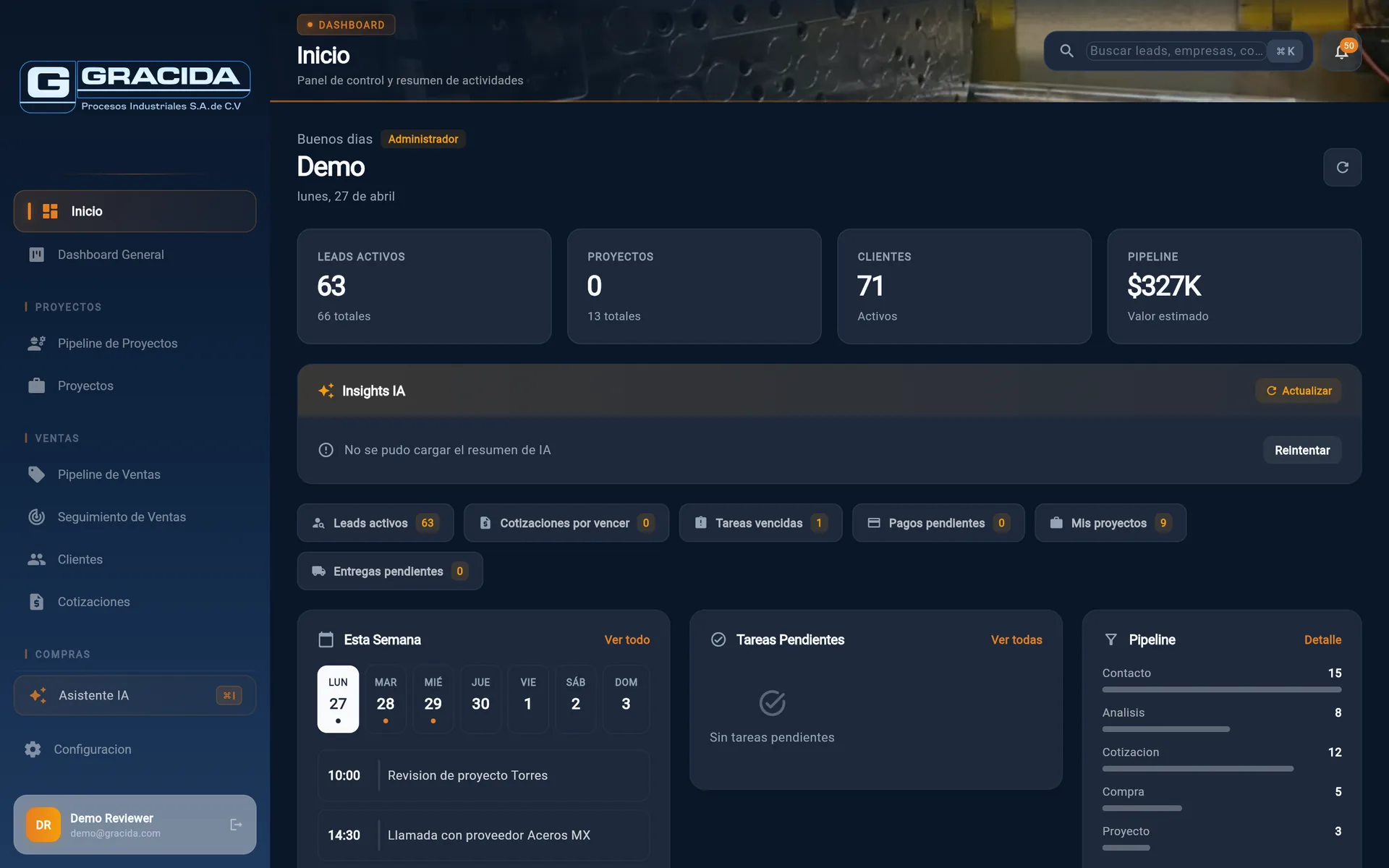Click the warning icon beside the IA error message
This screenshot has width=1389, height=868.
(326, 450)
